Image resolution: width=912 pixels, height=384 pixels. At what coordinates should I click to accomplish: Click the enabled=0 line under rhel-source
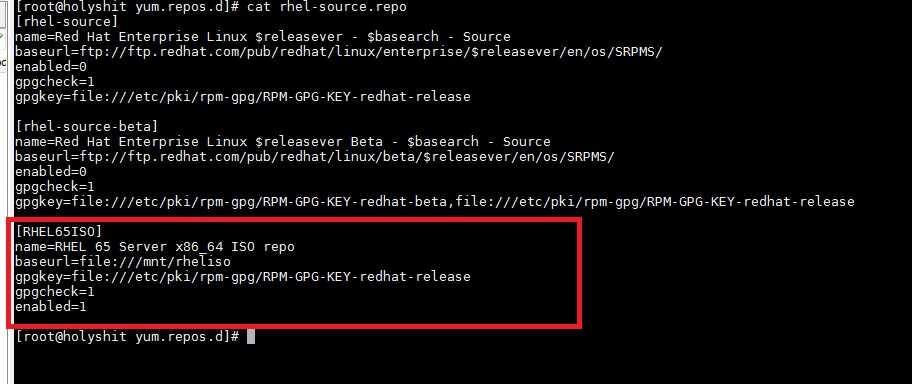tap(51, 67)
